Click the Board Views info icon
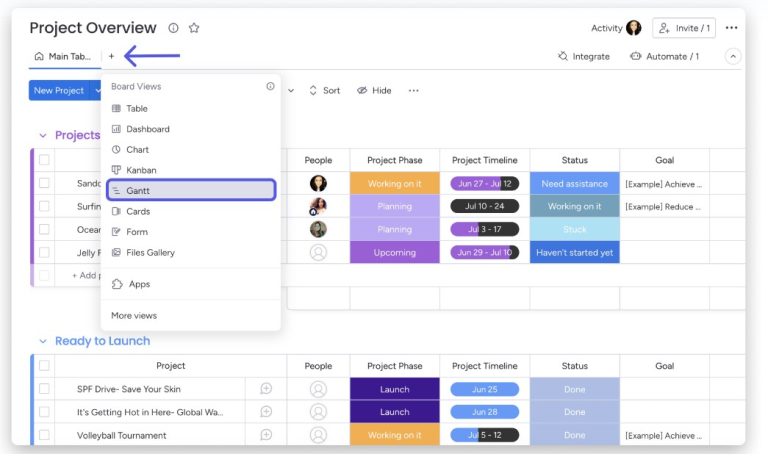Image resolution: width=768 pixels, height=465 pixels. (x=270, y=87)
